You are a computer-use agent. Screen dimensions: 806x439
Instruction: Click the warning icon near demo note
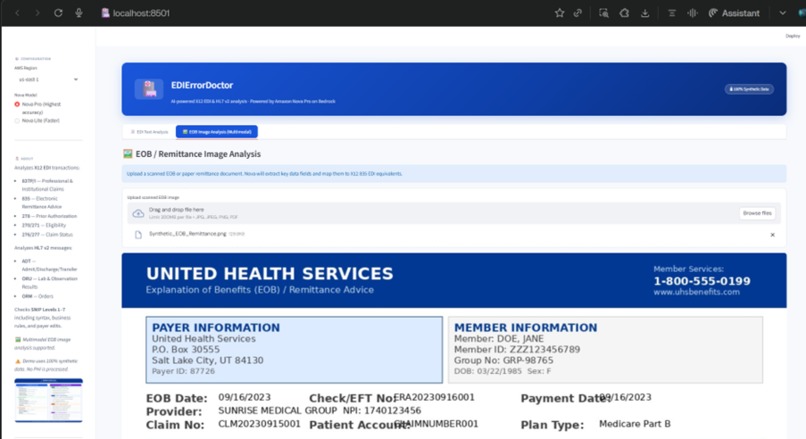click(x=17, y=361)
